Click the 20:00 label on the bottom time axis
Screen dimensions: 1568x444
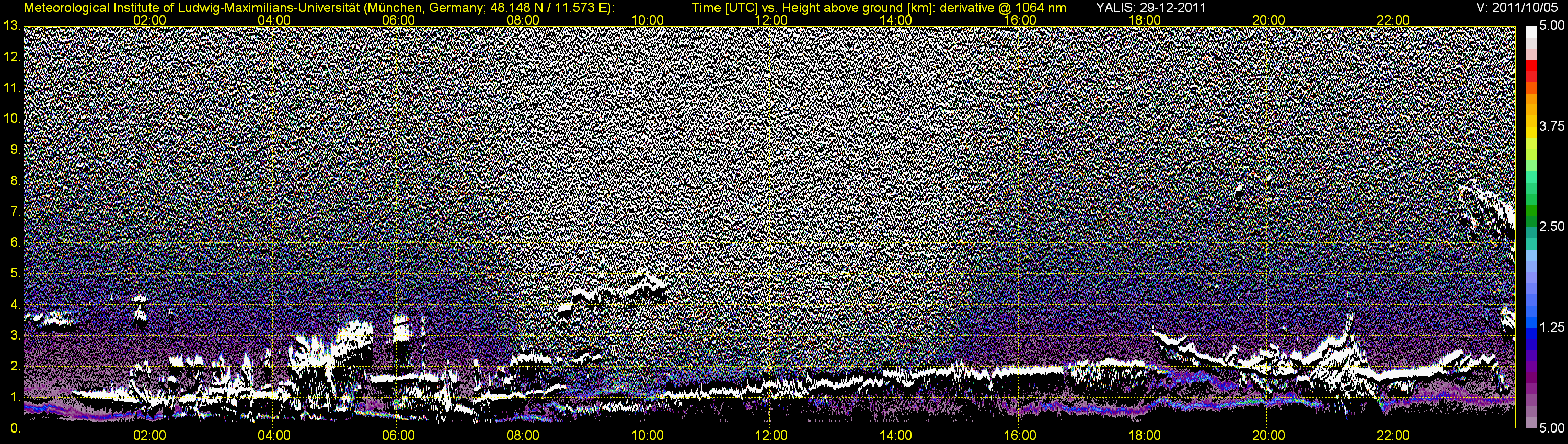pos(1269,436)
